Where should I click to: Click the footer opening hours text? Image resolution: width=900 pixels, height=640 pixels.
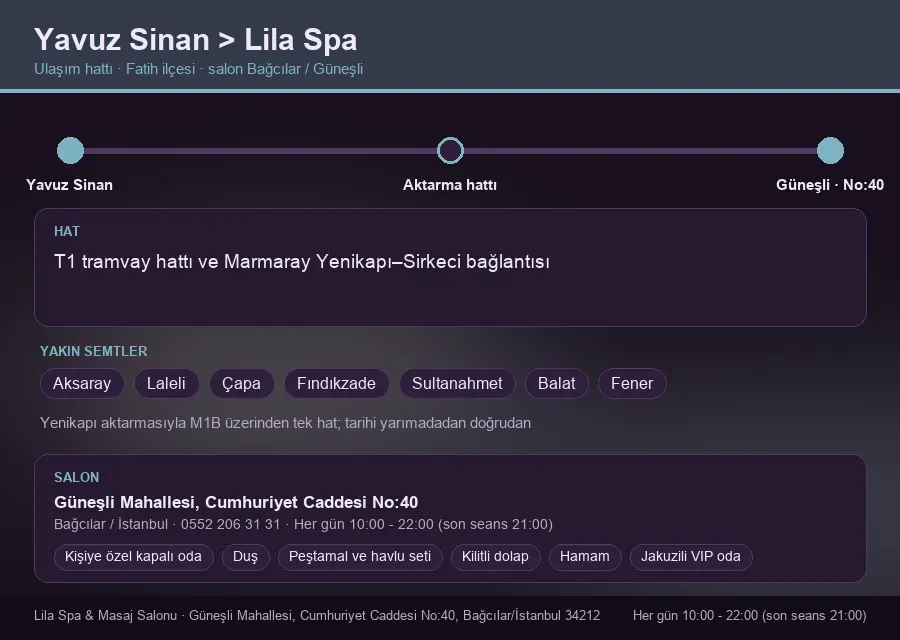750,615
